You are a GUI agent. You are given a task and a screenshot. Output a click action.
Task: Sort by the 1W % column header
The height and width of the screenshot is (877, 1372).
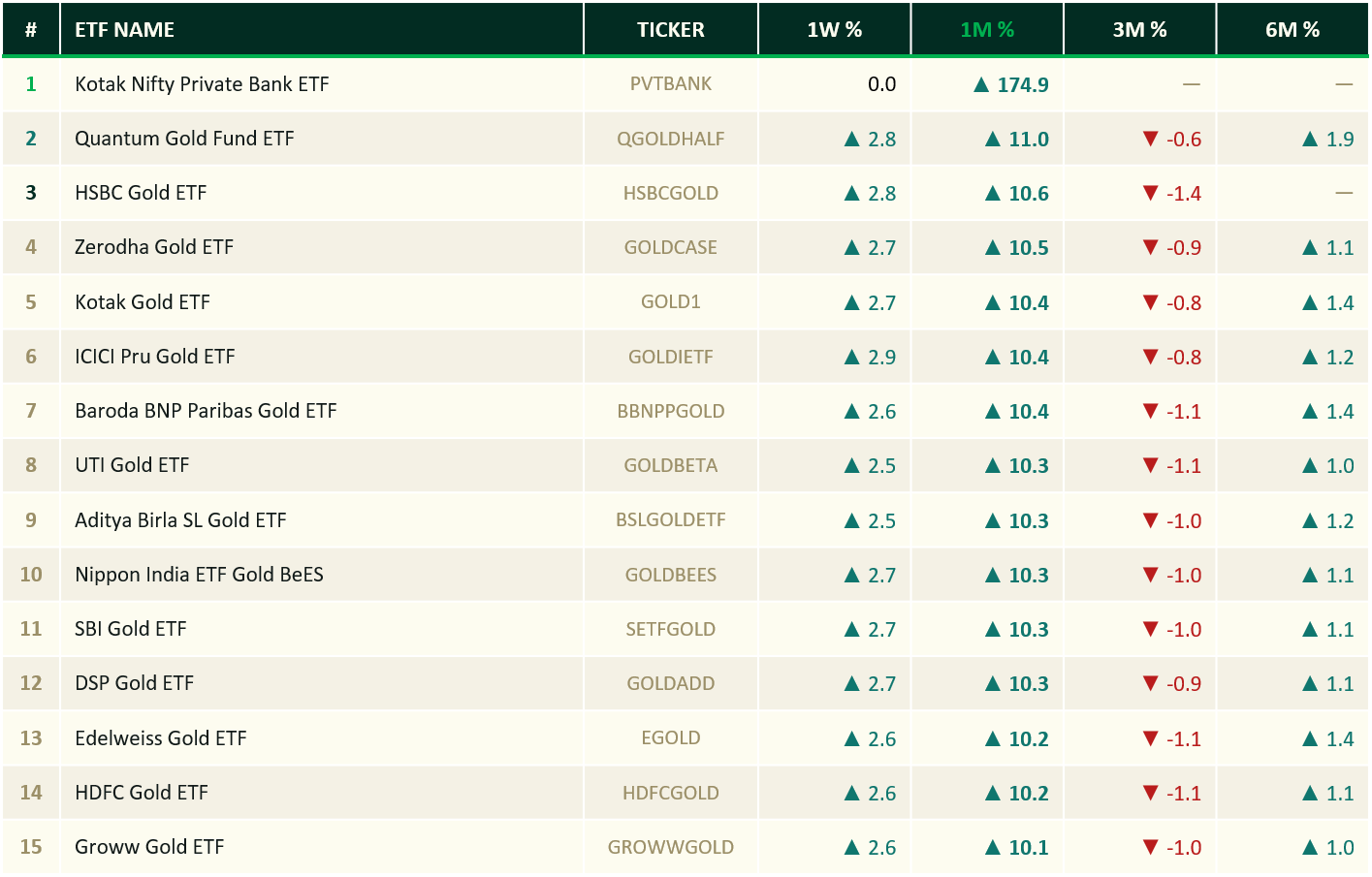point(834,30)
